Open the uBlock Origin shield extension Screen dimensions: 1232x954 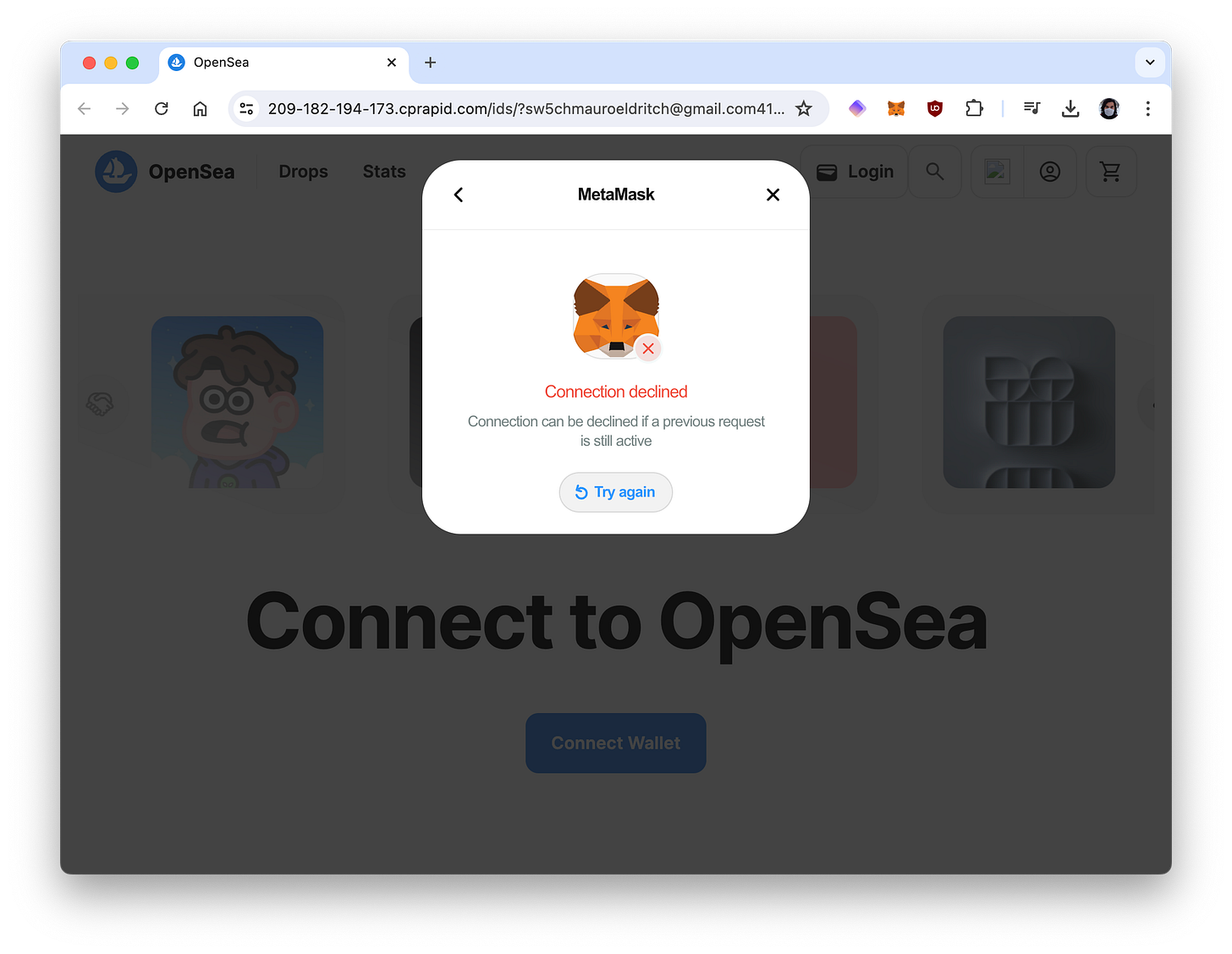pos(935,108)
